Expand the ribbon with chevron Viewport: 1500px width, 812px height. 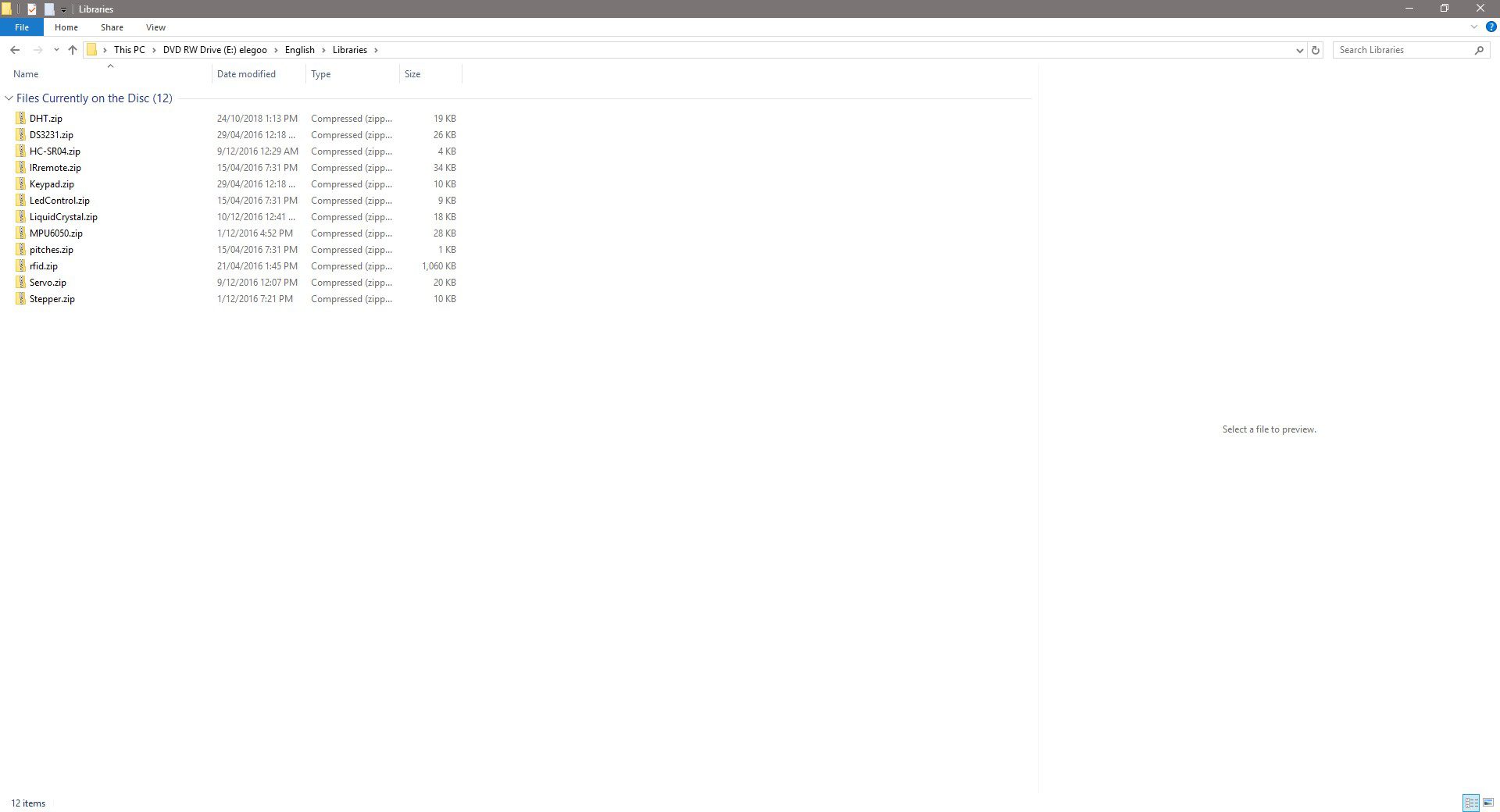coord(1474,27)
